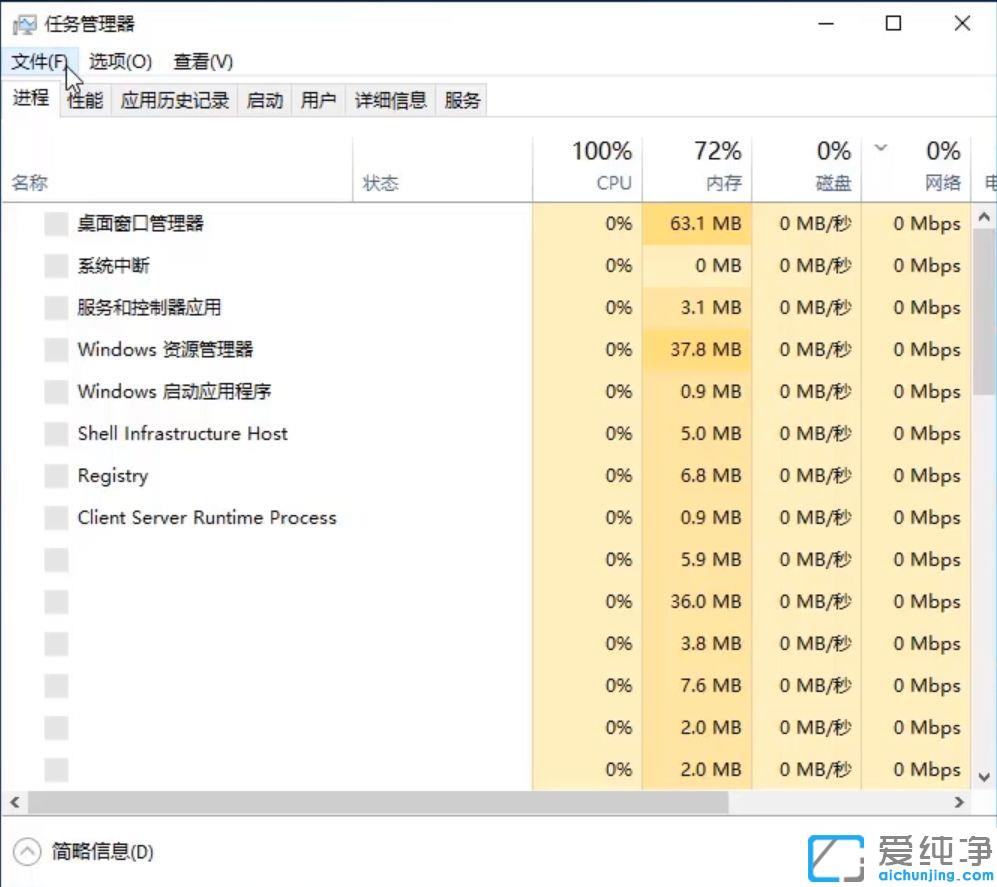Switch to the 性能 tab

pyautogui.click(x=84, y=99)
